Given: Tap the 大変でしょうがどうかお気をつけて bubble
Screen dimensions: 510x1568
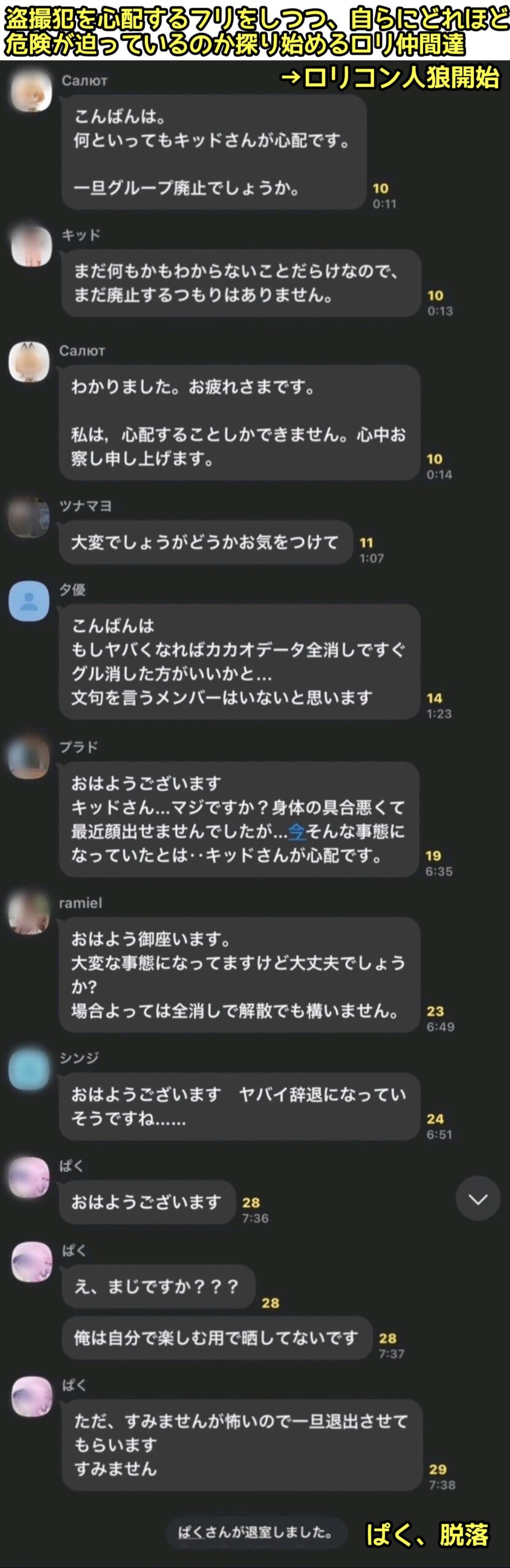Looking at the screenshot, I should (206, 542).
